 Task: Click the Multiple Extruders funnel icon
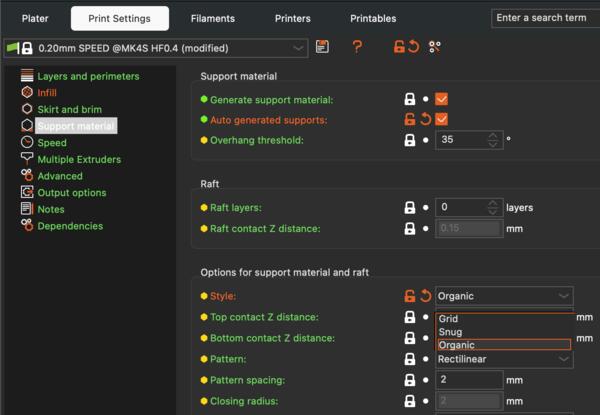(x=27, y=158)
